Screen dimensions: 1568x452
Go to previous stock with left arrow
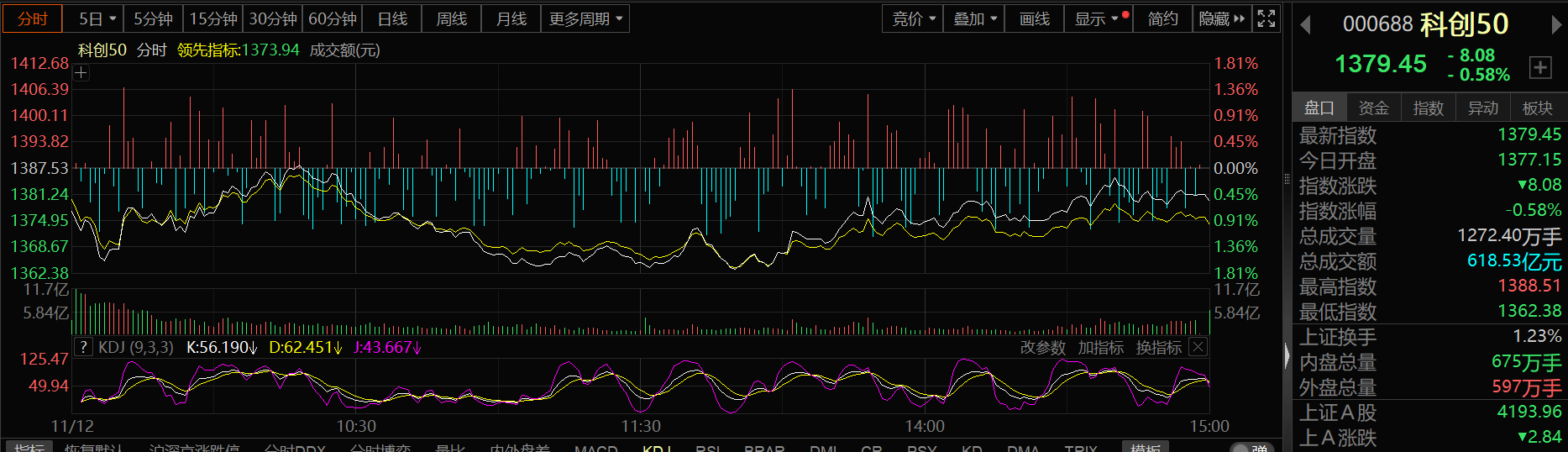tap(1305, 25)
